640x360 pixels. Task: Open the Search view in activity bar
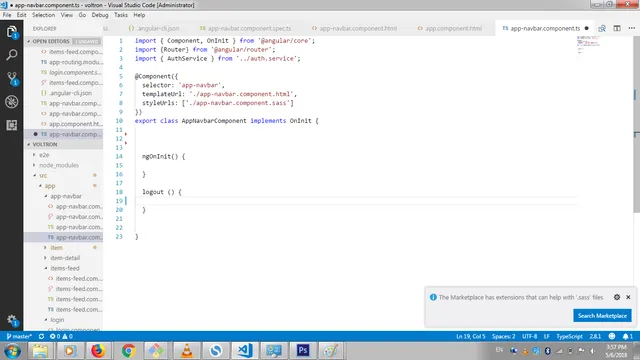(x=11, y=55)
